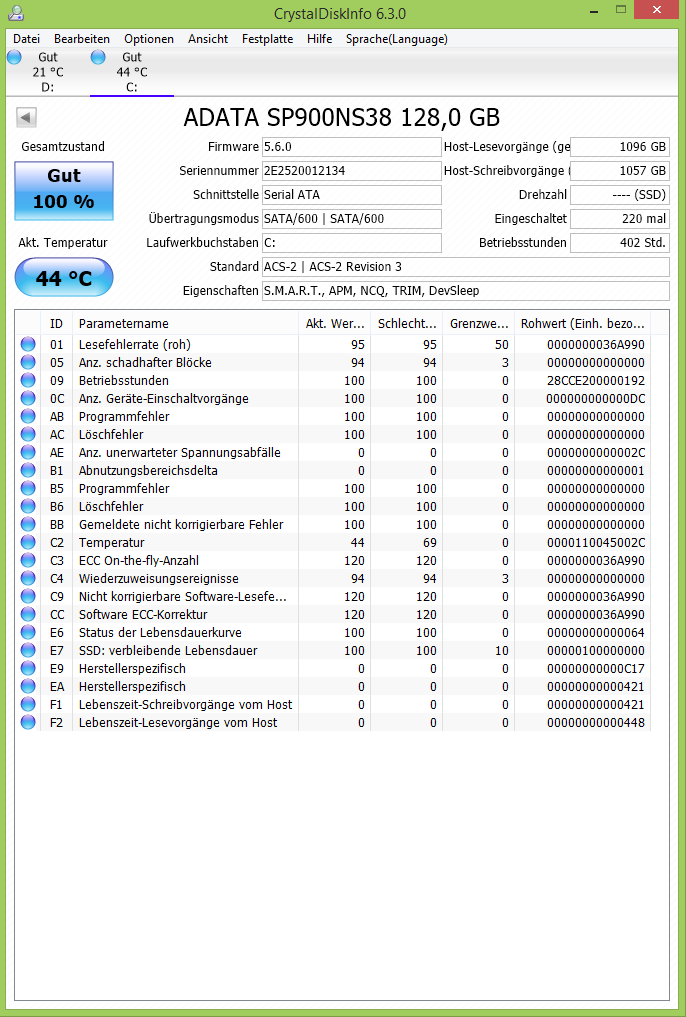This screenshot has width=686, height=1017.
Task: Click the CrystalDiskInfo app icon in title bar
Action: 17,12
